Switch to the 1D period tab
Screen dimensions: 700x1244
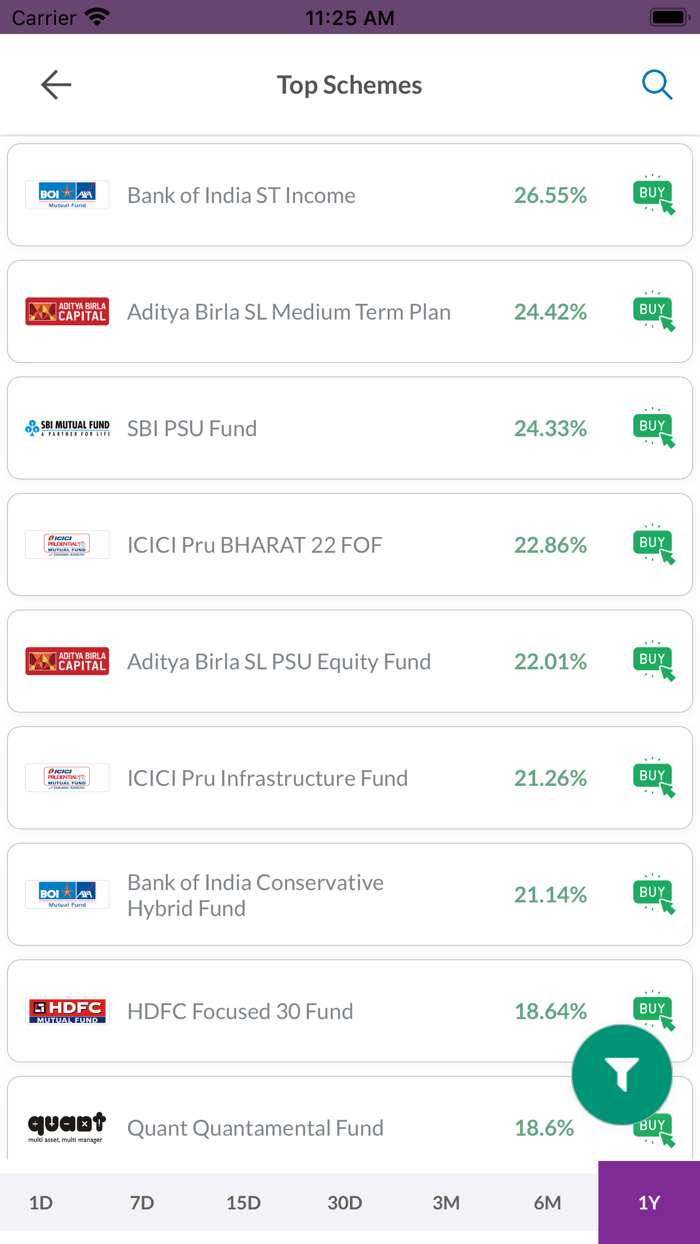coord(41,1202)
